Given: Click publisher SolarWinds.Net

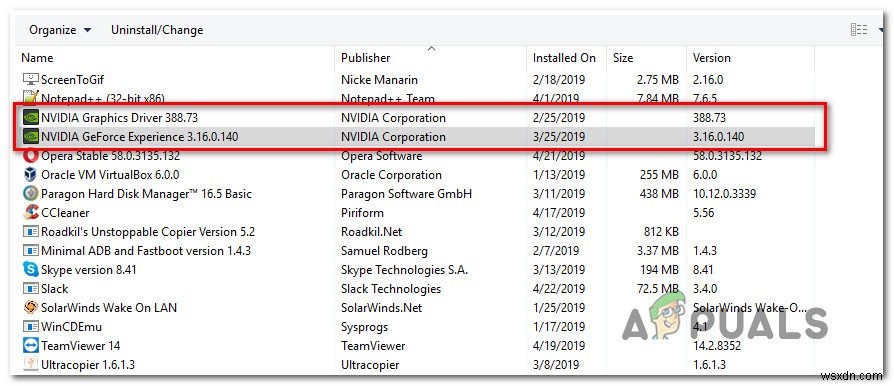Looking at the screenshot, I should pos(381,308).
